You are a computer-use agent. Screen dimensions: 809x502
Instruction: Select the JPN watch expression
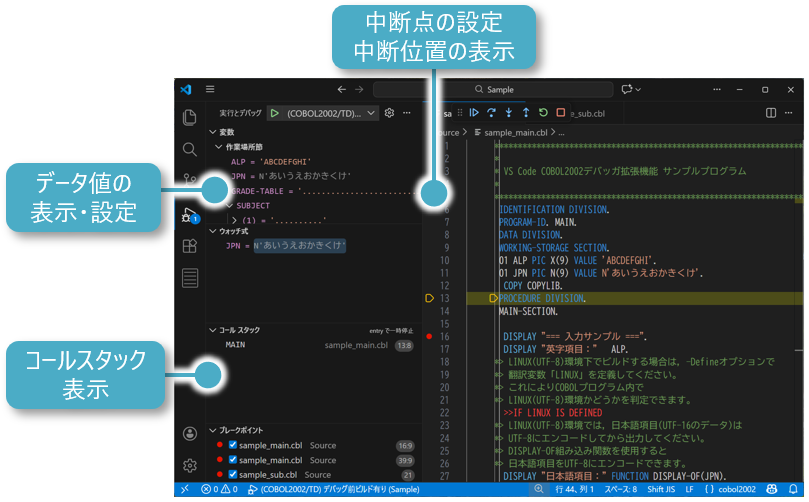coord(315,246)
